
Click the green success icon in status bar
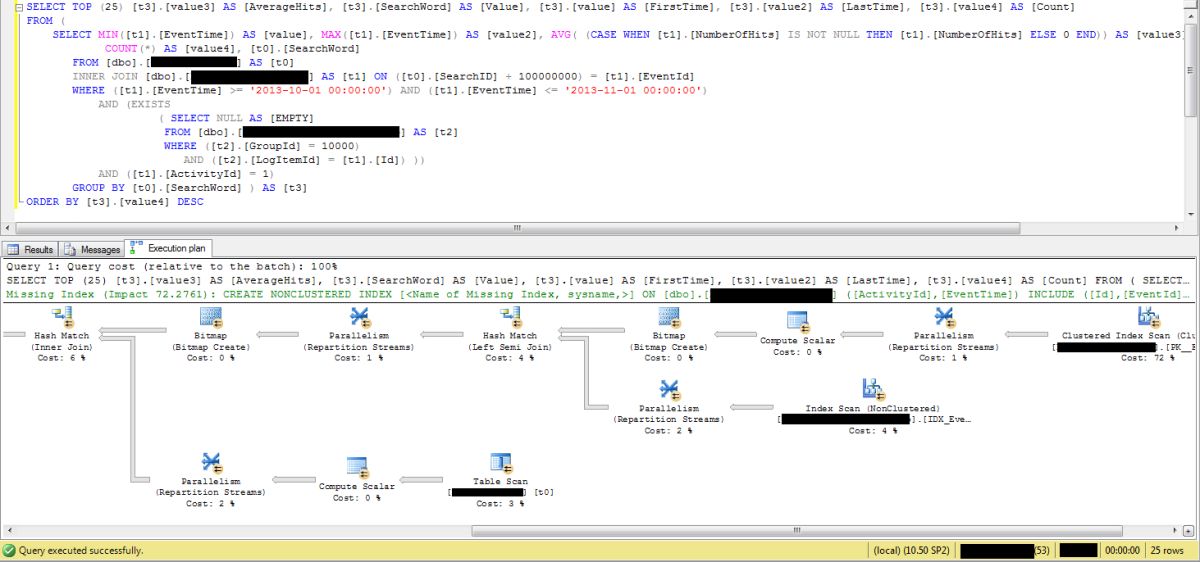click(x=9, y=551)
